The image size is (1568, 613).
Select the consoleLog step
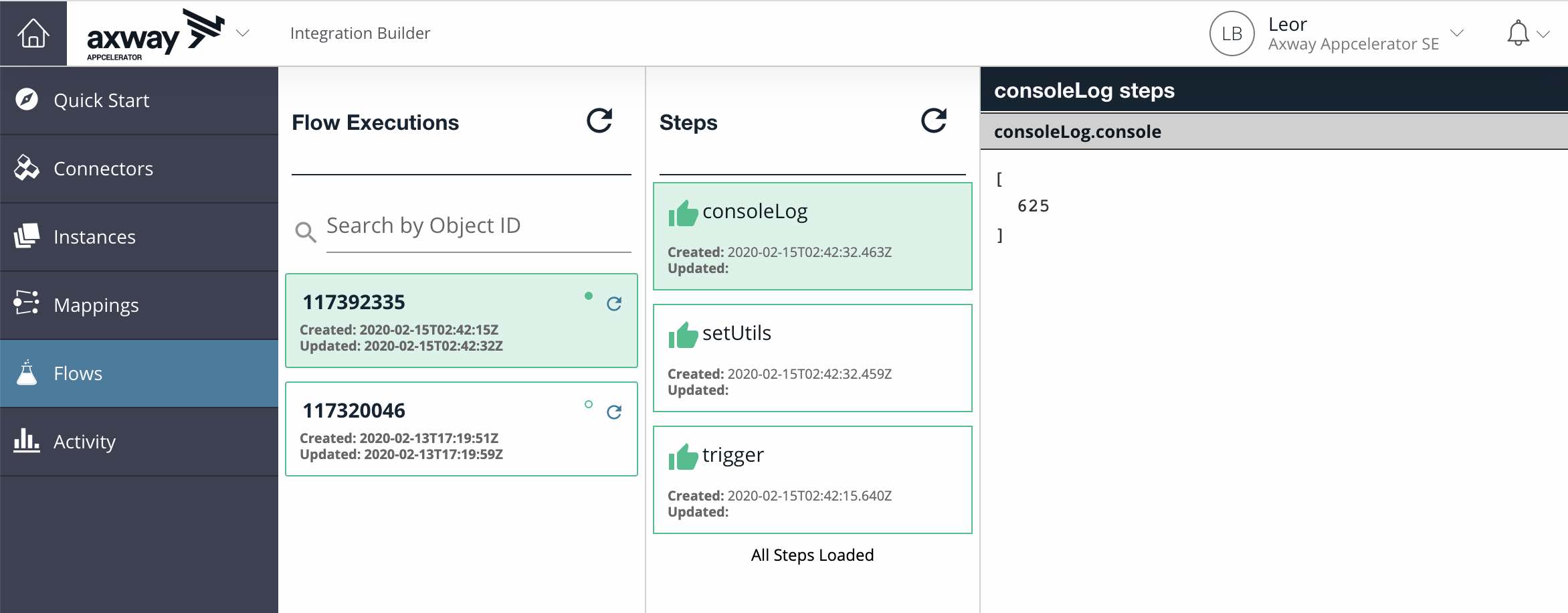pyautogui.click(x=812, y=236)
